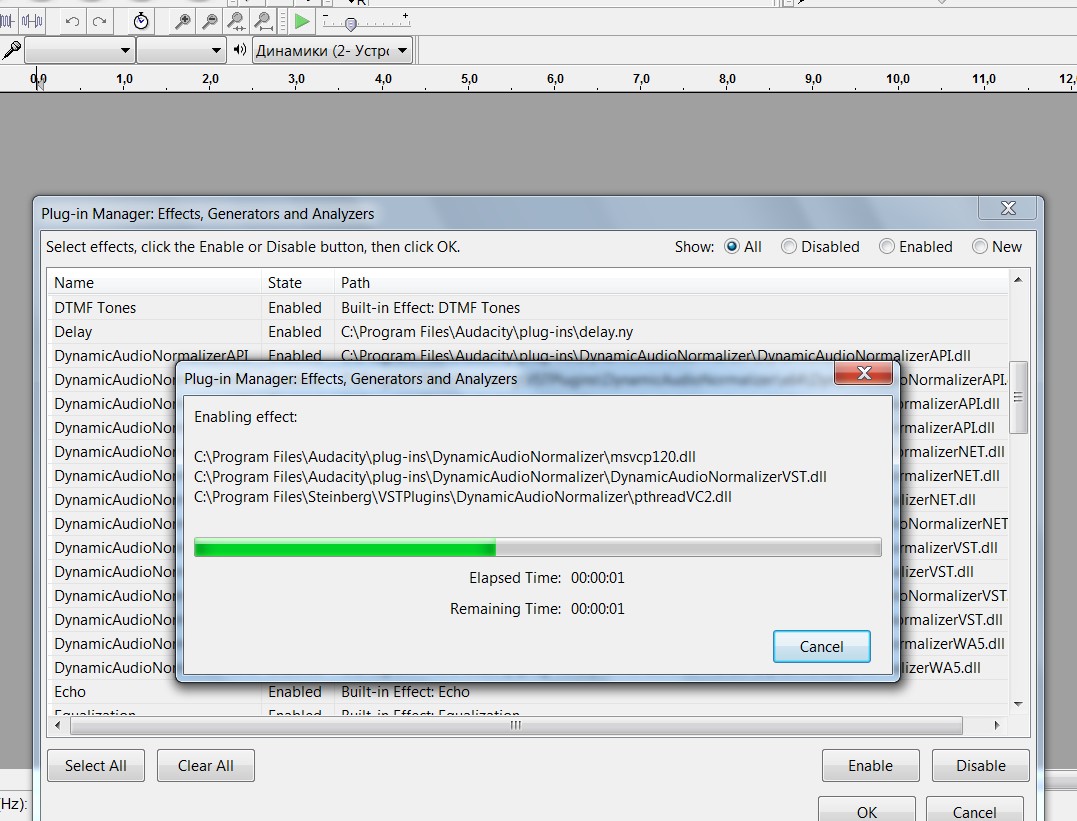This screenshot has width=1077, height=821.
Task: Click the Trim audio toolbar icon
Action: tap(7, 21)
